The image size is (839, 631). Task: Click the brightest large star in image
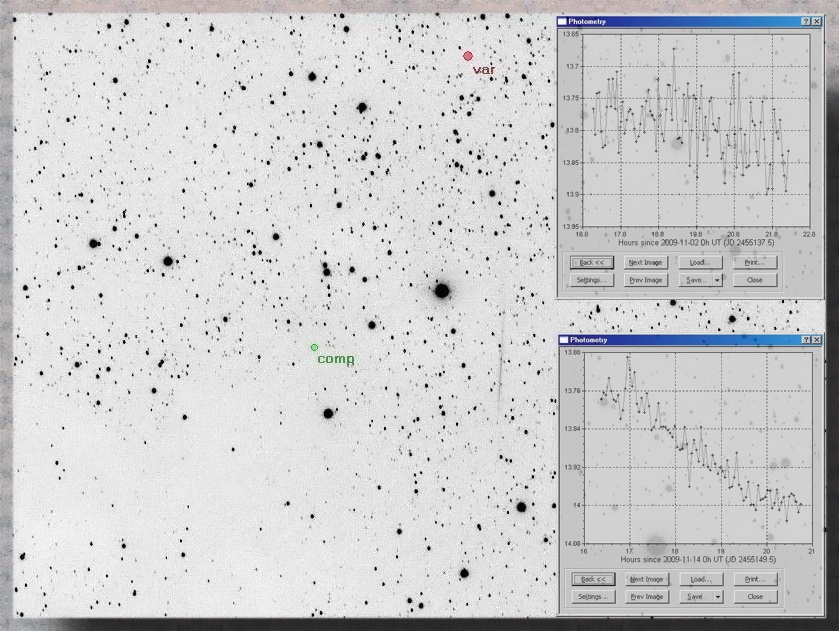[441, 291]
